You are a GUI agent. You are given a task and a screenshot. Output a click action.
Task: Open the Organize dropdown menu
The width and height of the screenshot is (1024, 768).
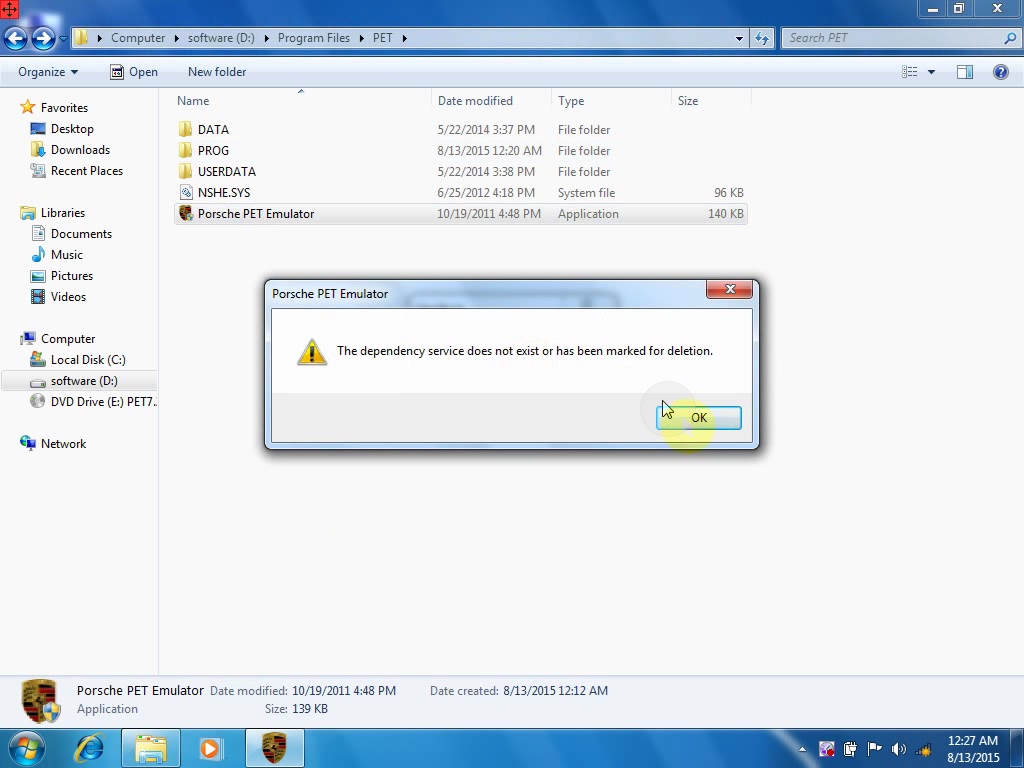tap(47, 72)
